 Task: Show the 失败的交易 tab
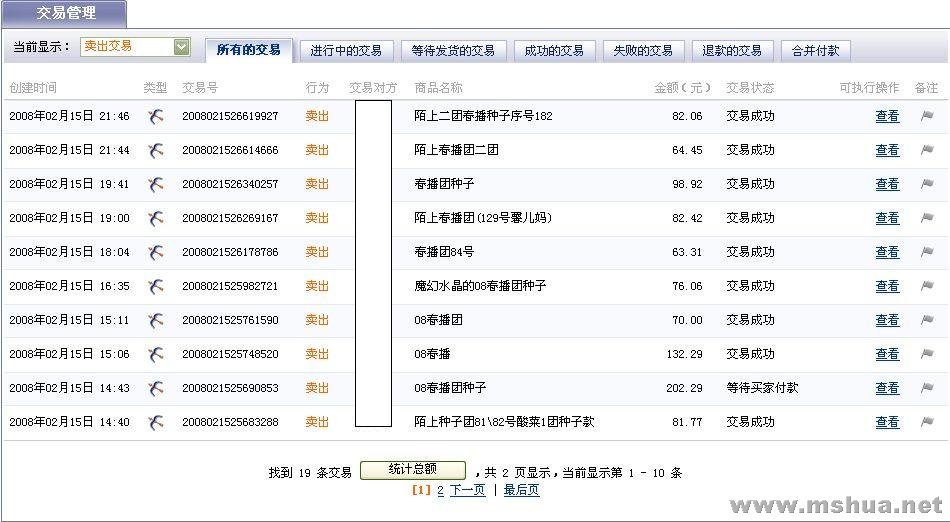(642, 50)
